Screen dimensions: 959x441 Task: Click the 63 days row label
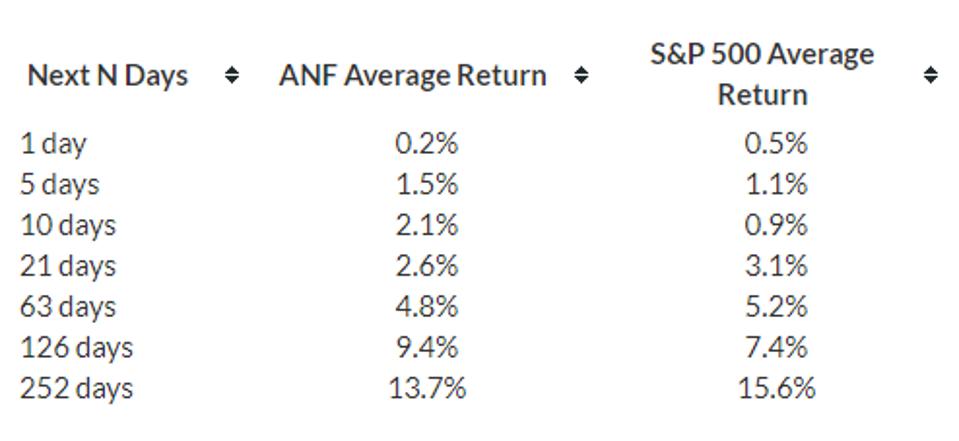pos(68,307)
